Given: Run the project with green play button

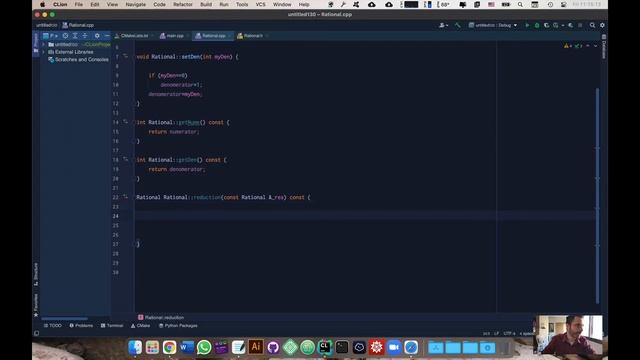Looking at the screenshot, I should click(527, 25).
